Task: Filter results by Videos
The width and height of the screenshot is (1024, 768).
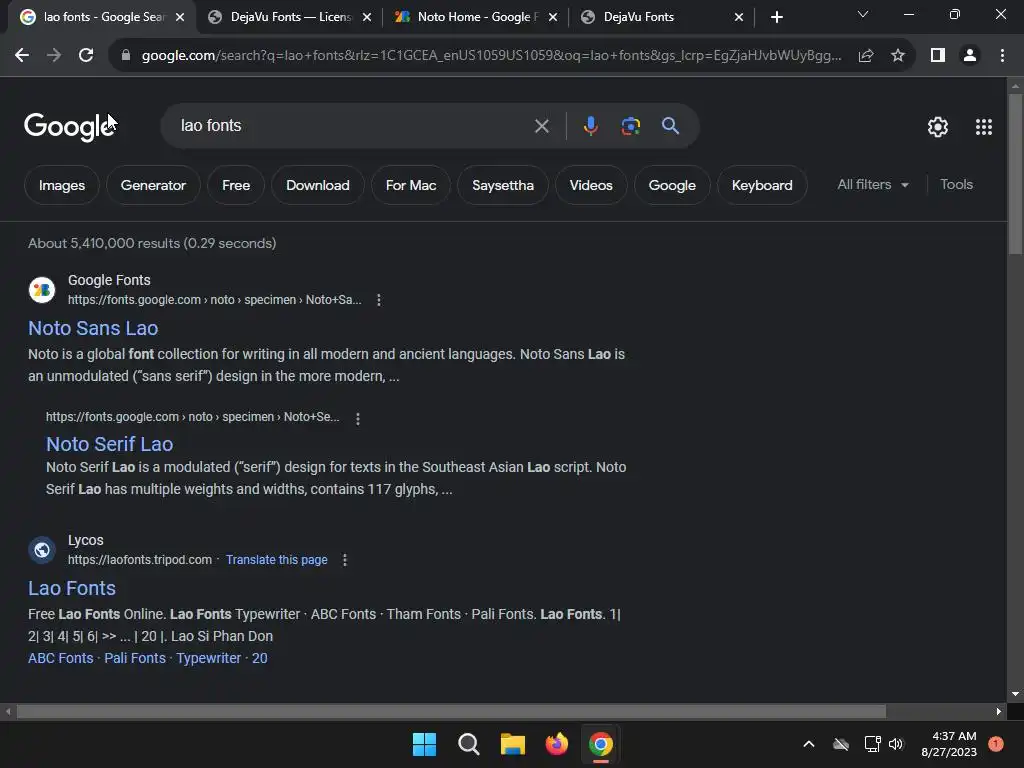Action: 591,185
